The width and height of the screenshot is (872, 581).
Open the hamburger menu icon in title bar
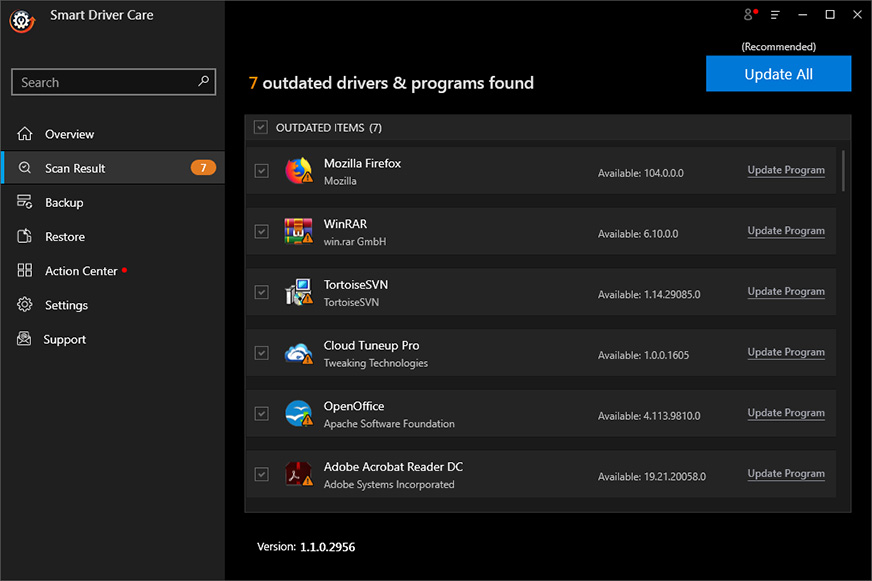tap(775, 15)
